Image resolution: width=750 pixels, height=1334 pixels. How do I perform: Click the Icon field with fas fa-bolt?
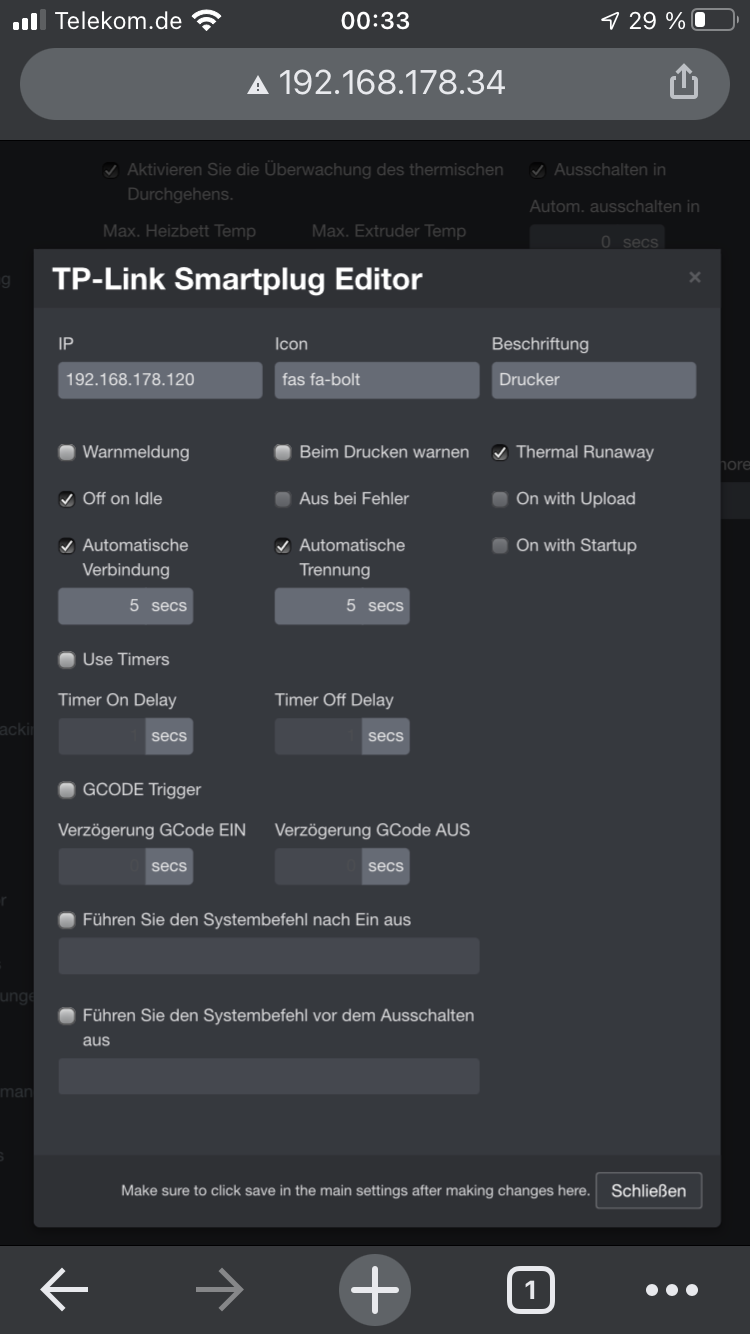(x=377, y=380)
